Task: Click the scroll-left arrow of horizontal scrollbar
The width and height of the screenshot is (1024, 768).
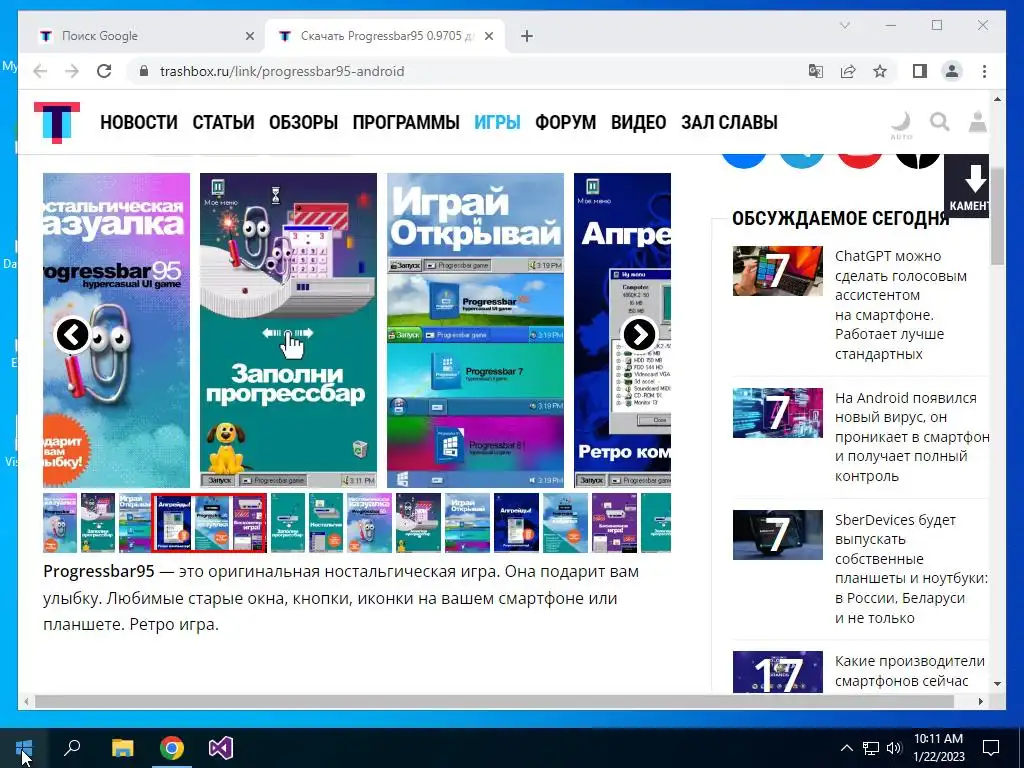Action: (x=25, y=701)
